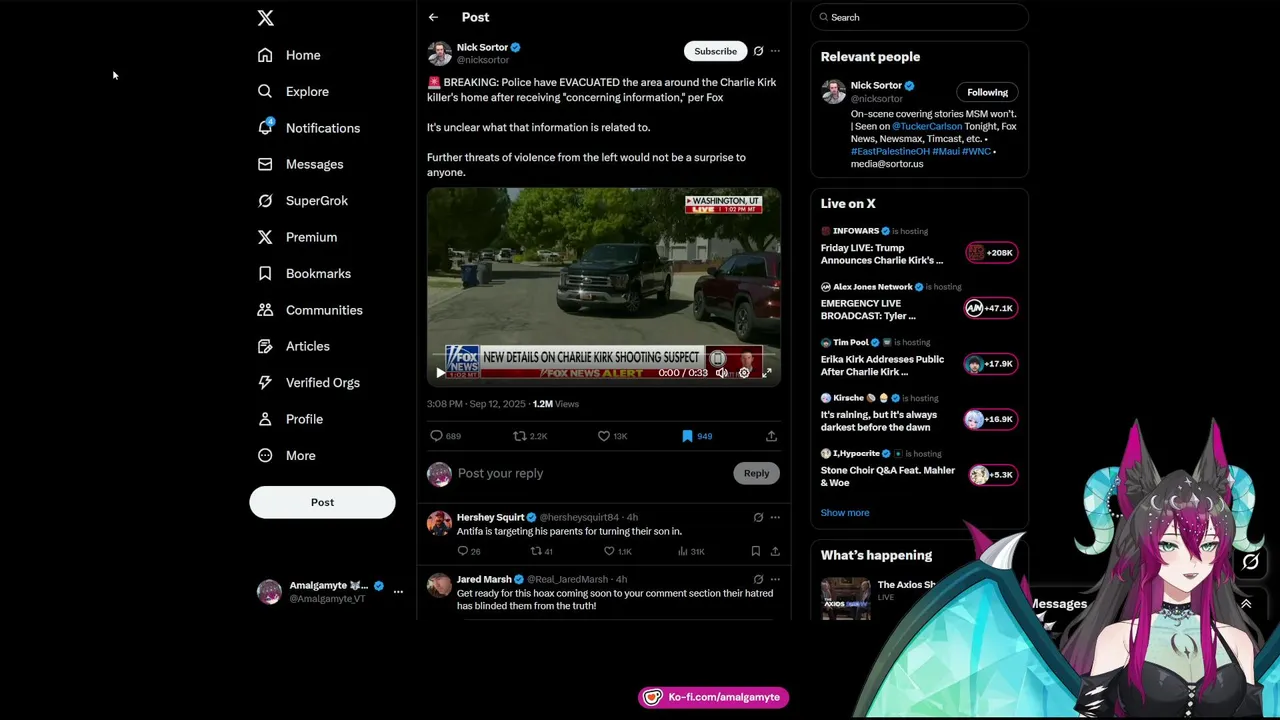Click the Grok floating icon near Messages
Image resolution: width=1280 pixels, height=720 pixels.
[x=1250, y=562]
